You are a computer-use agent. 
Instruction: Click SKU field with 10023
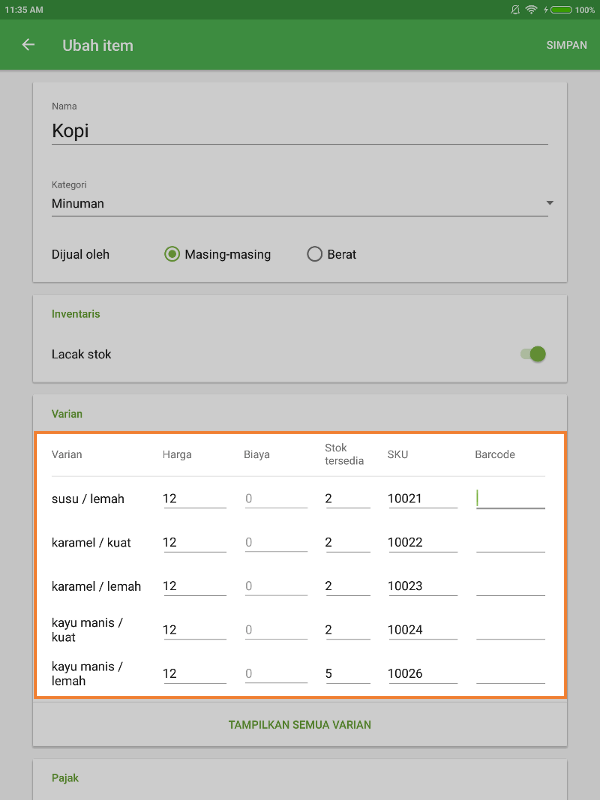click(x=422, y=586)
